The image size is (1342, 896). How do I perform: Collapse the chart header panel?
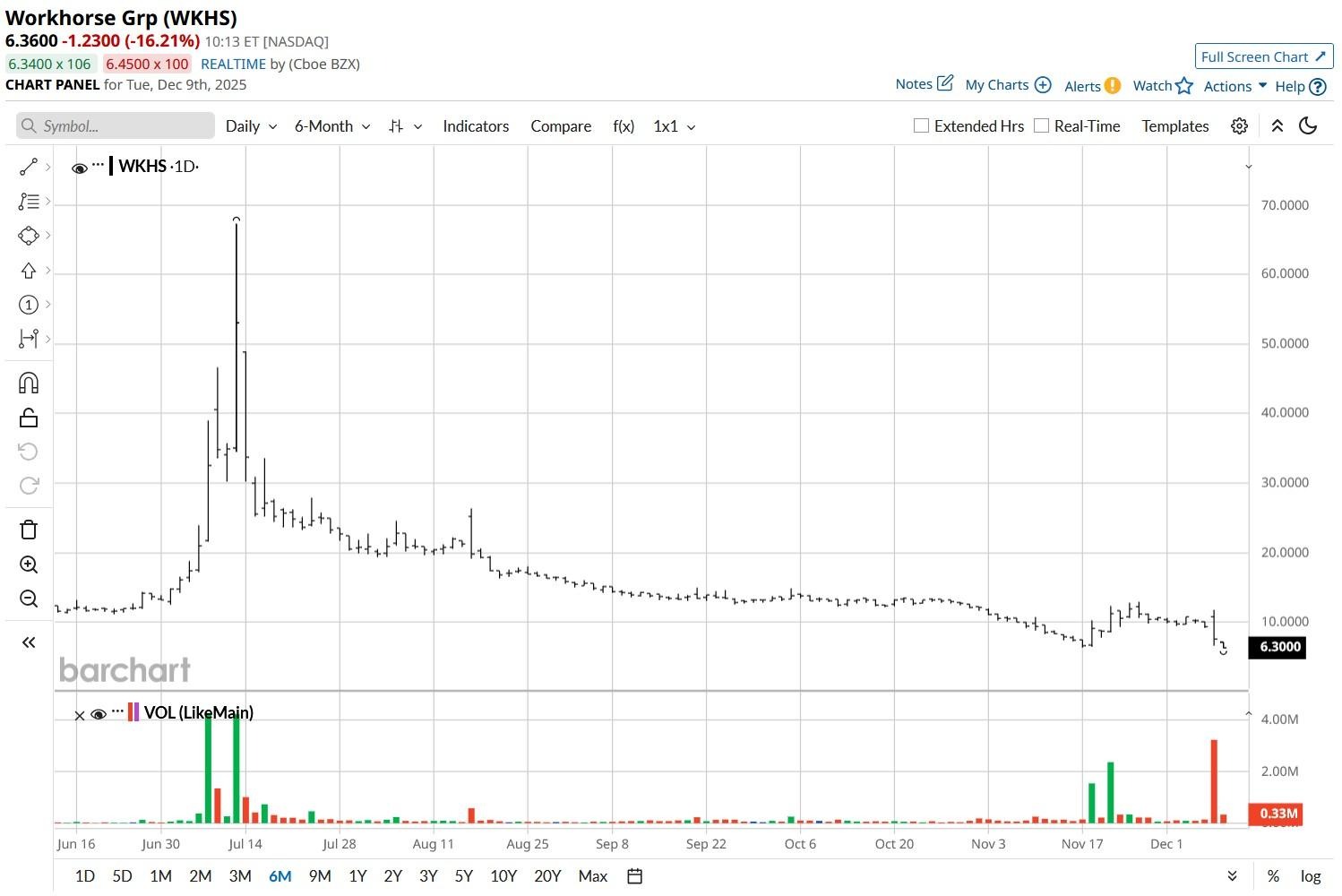pyautogui.click(x=1277, y=126)
